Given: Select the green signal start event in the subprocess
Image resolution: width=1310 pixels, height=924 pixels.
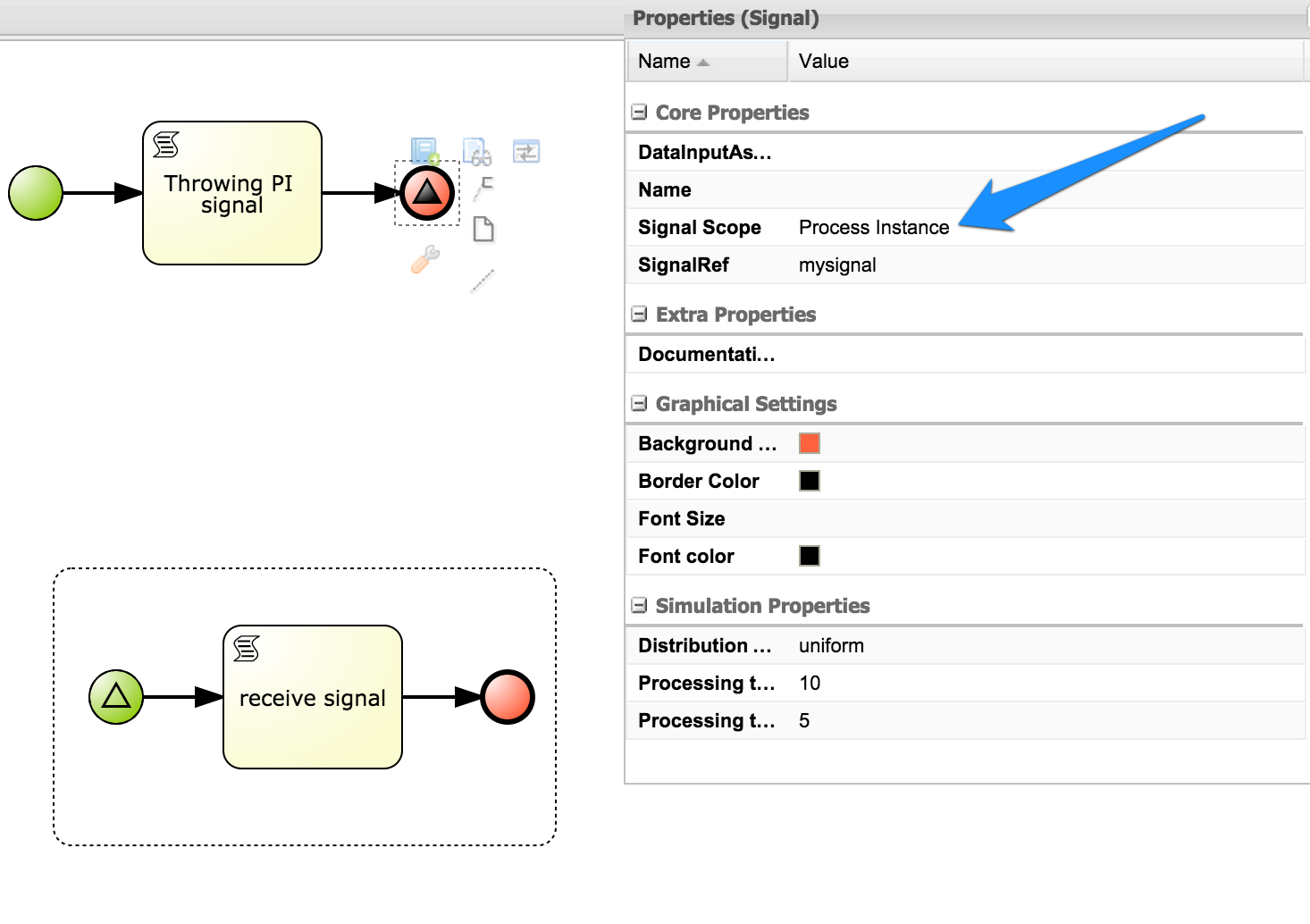Looking at the screenshot, I should 115,696.
